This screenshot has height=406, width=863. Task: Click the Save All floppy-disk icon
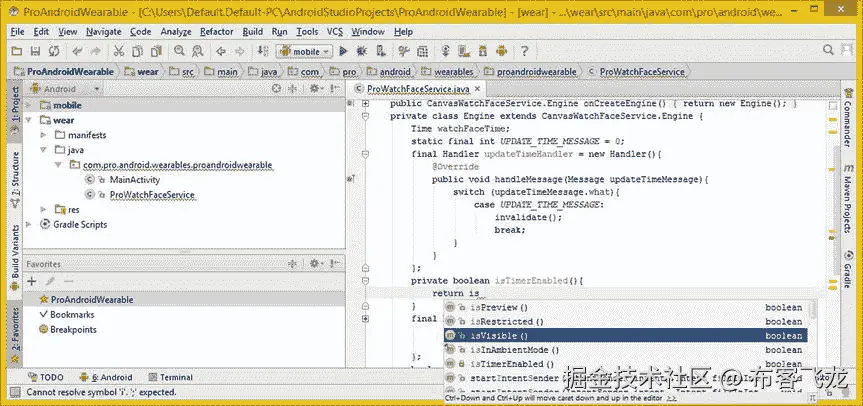tap(35, 51)
